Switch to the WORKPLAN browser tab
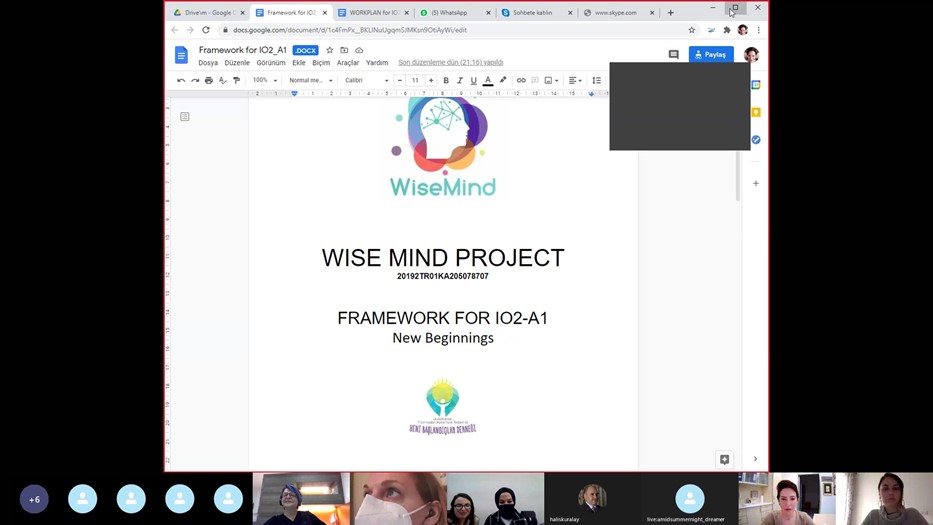The image size is (933, 525). pos(373,13)
